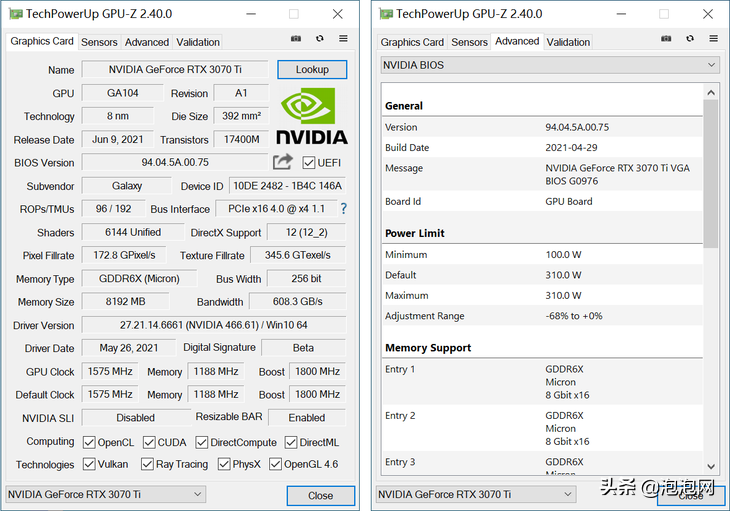Screen dimensions: 730x511
Task: Click the Bandwidth field 608.3 GB/s
Action: [297, 302]
